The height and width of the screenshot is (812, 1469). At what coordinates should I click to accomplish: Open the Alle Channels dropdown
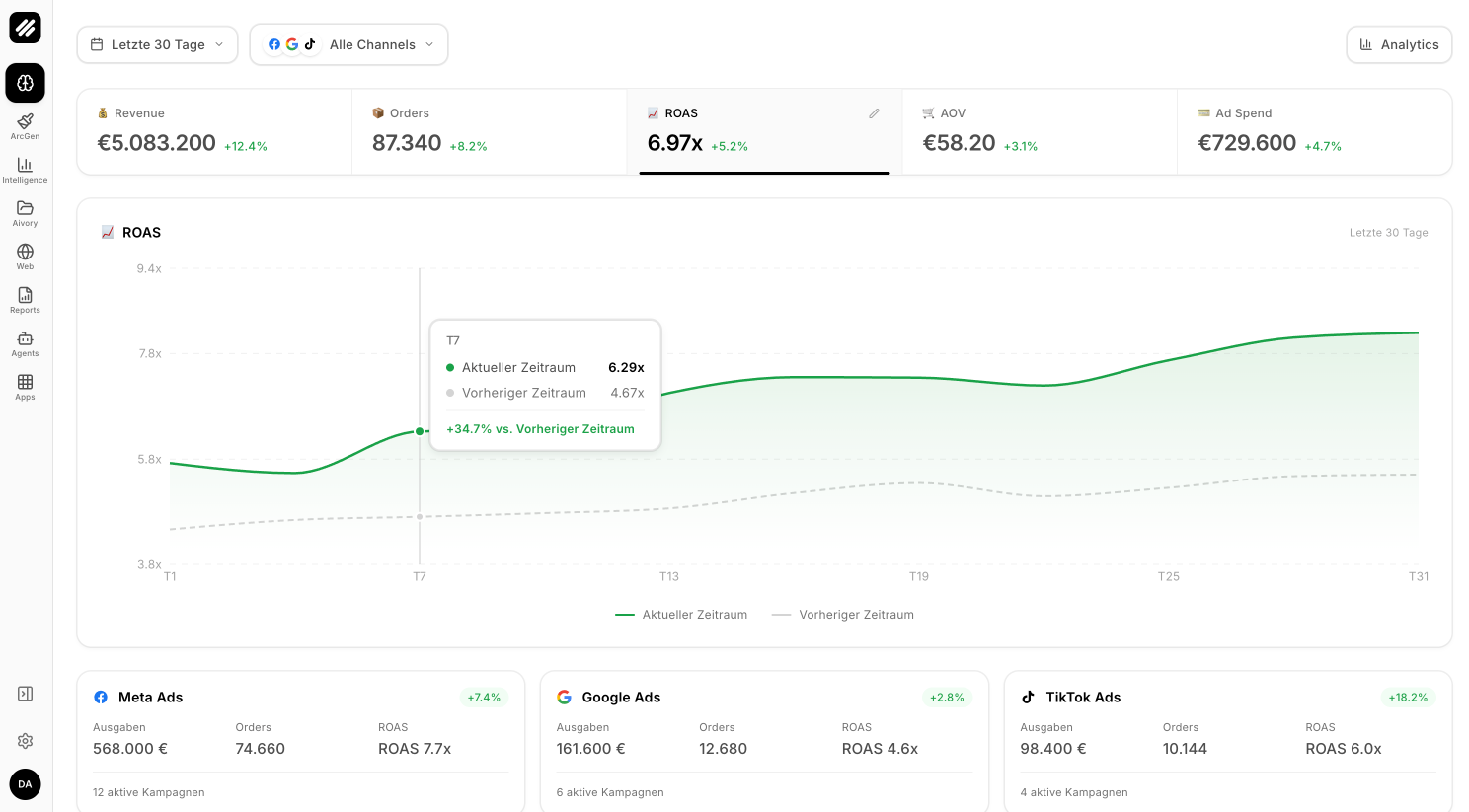pos(349,44)
